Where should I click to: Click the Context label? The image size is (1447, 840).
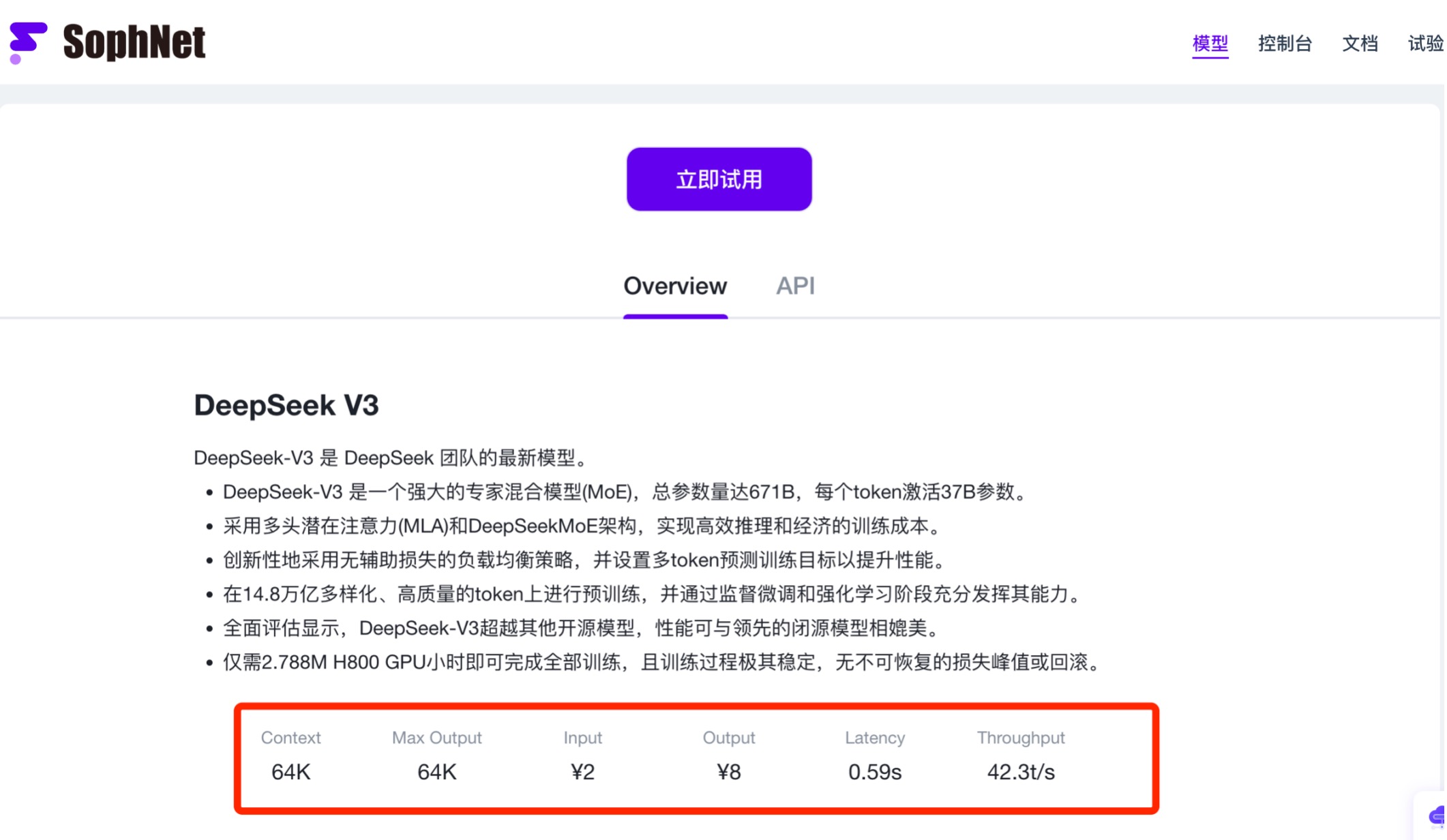tap(290, 738)
